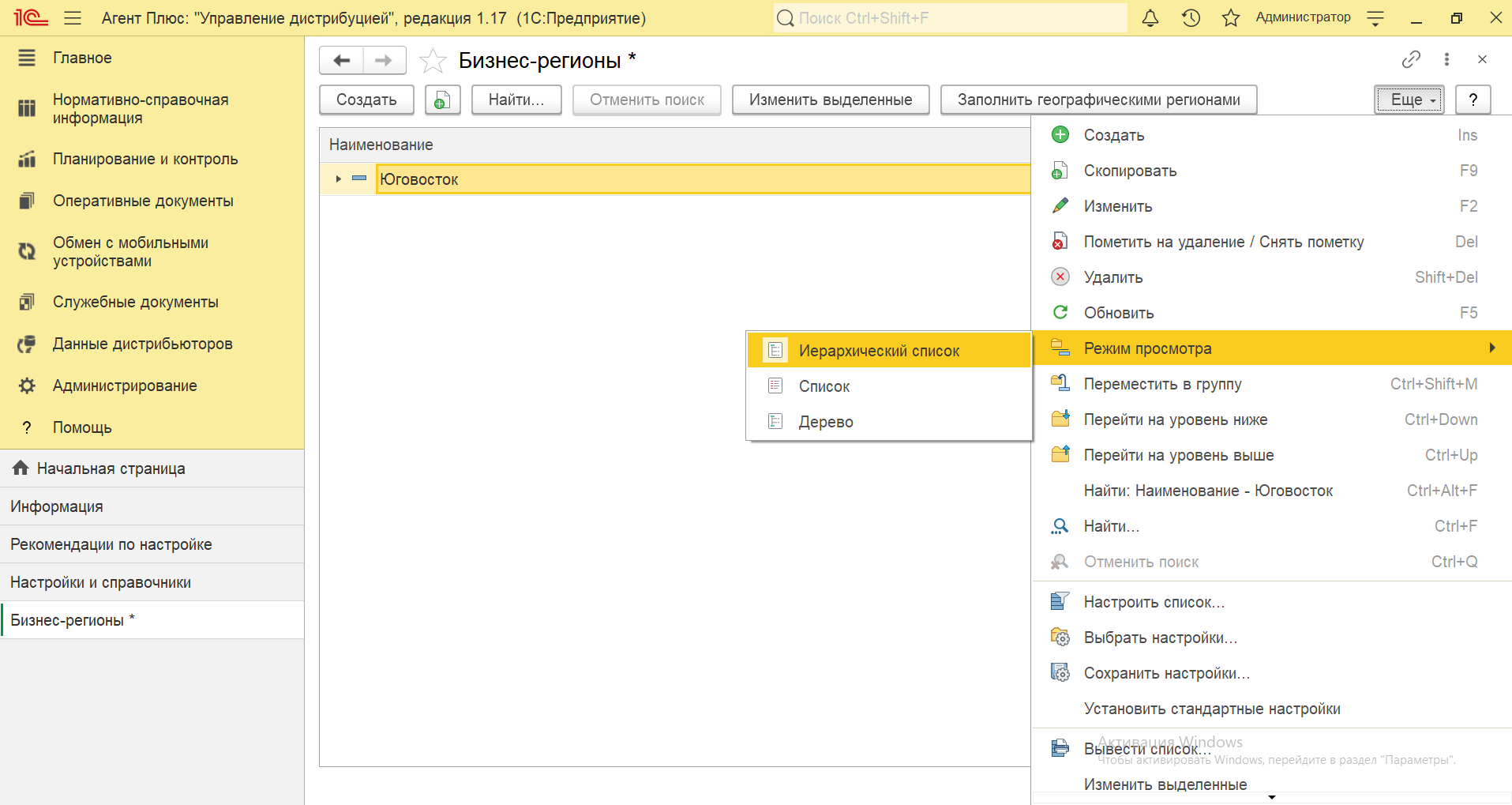This screenshot has width=1512, height=805.
Task: Open the main menu hamburger icon
Action: (x=73, y=18)
